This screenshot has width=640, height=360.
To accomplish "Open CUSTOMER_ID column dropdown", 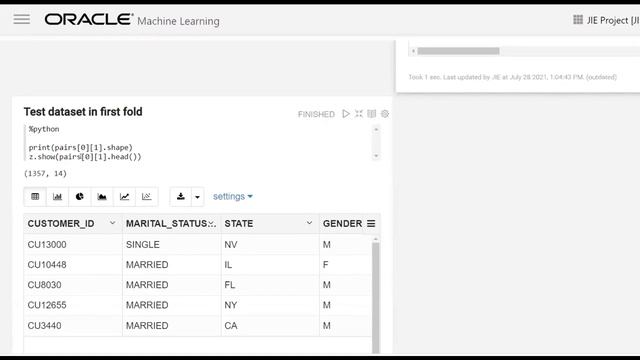I will [x=112, y=223].
